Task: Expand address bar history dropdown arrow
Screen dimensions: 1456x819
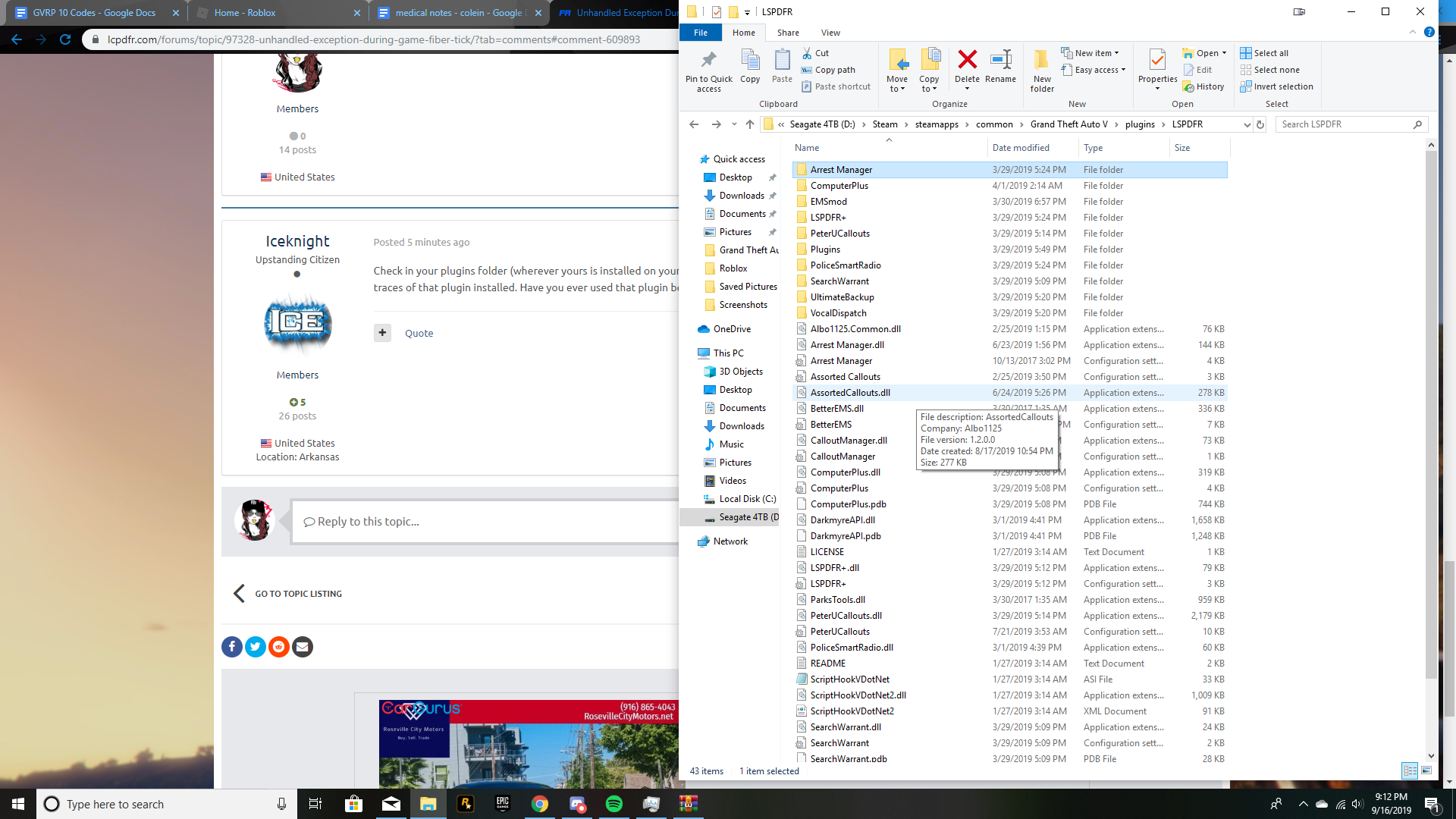Action: click(1247, 124)
